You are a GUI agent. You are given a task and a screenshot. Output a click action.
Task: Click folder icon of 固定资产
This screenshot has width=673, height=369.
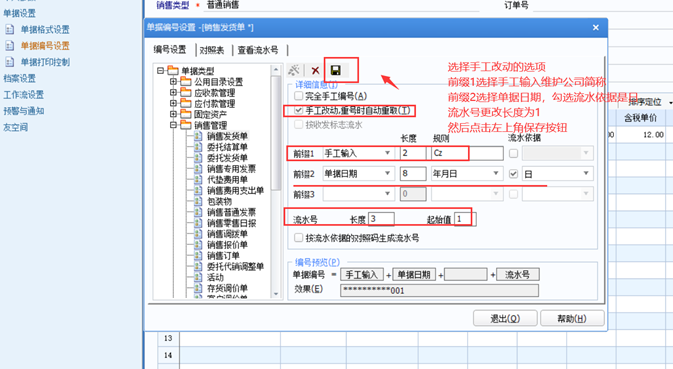pyautogui.click(x=186, y=114)
